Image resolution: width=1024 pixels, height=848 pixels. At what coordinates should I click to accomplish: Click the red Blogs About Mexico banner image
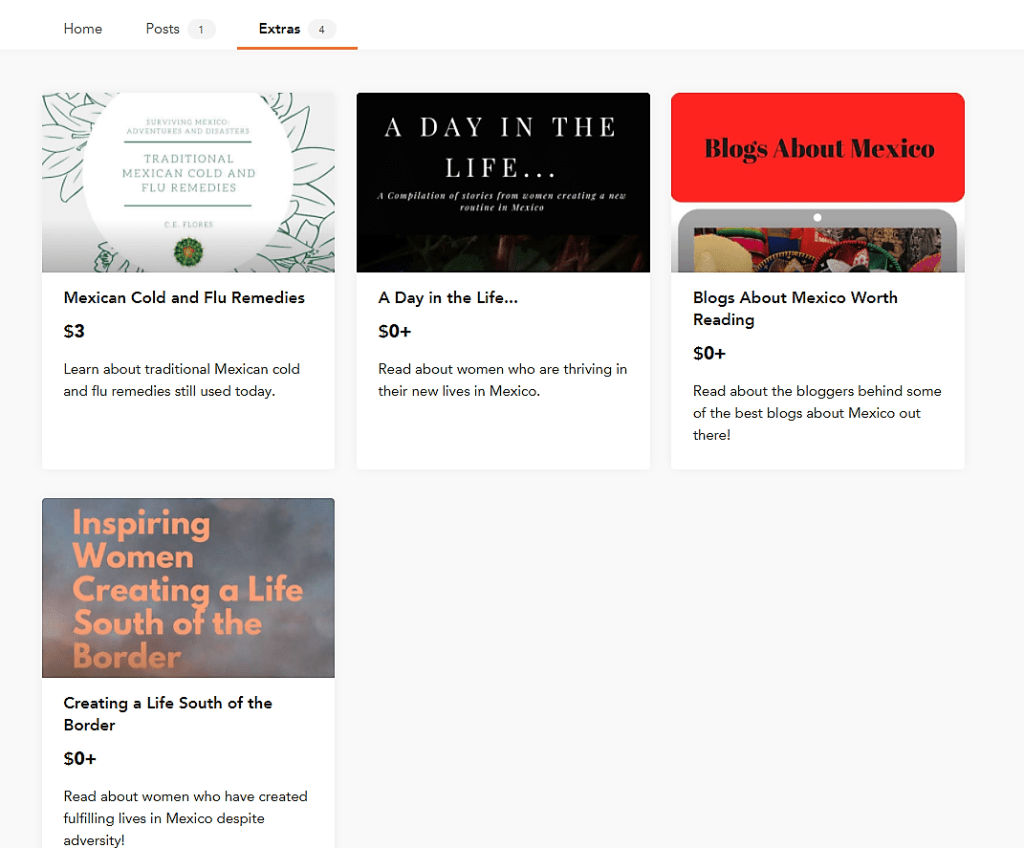click(x=817, y=148)
